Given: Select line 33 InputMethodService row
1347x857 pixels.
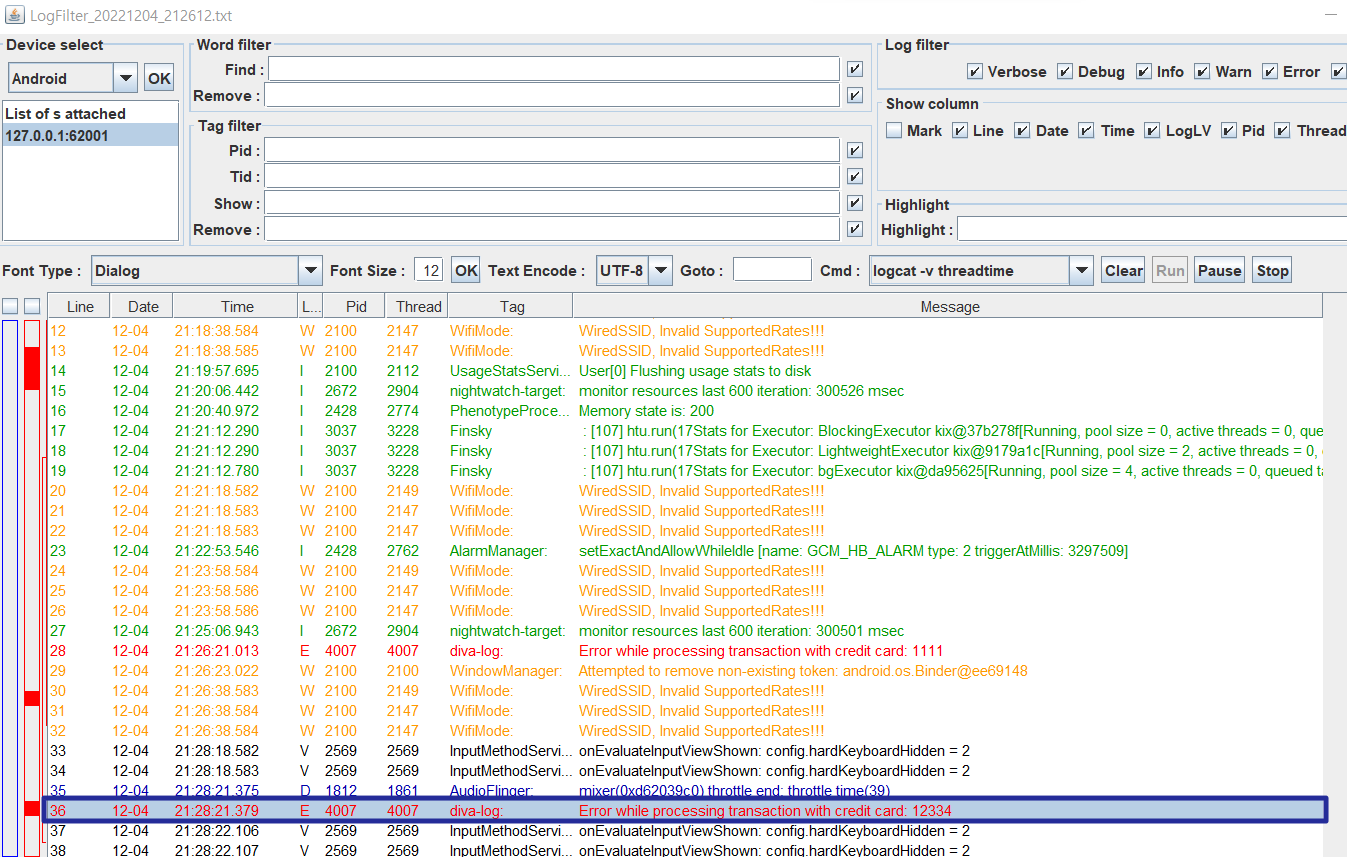Looking at the screenshot, I should coord(685,751).
